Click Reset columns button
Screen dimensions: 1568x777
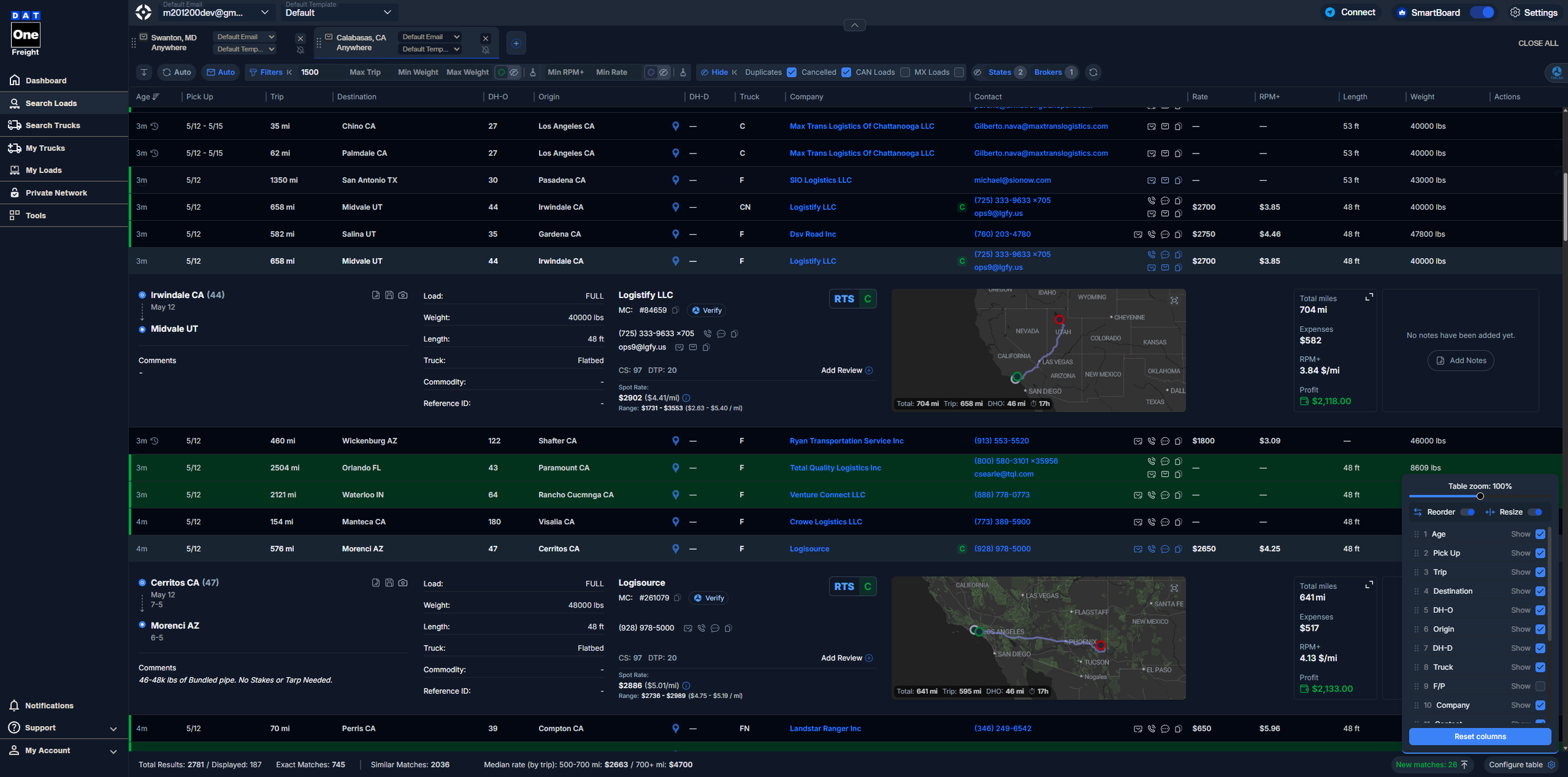click(x=1480, y=736)
